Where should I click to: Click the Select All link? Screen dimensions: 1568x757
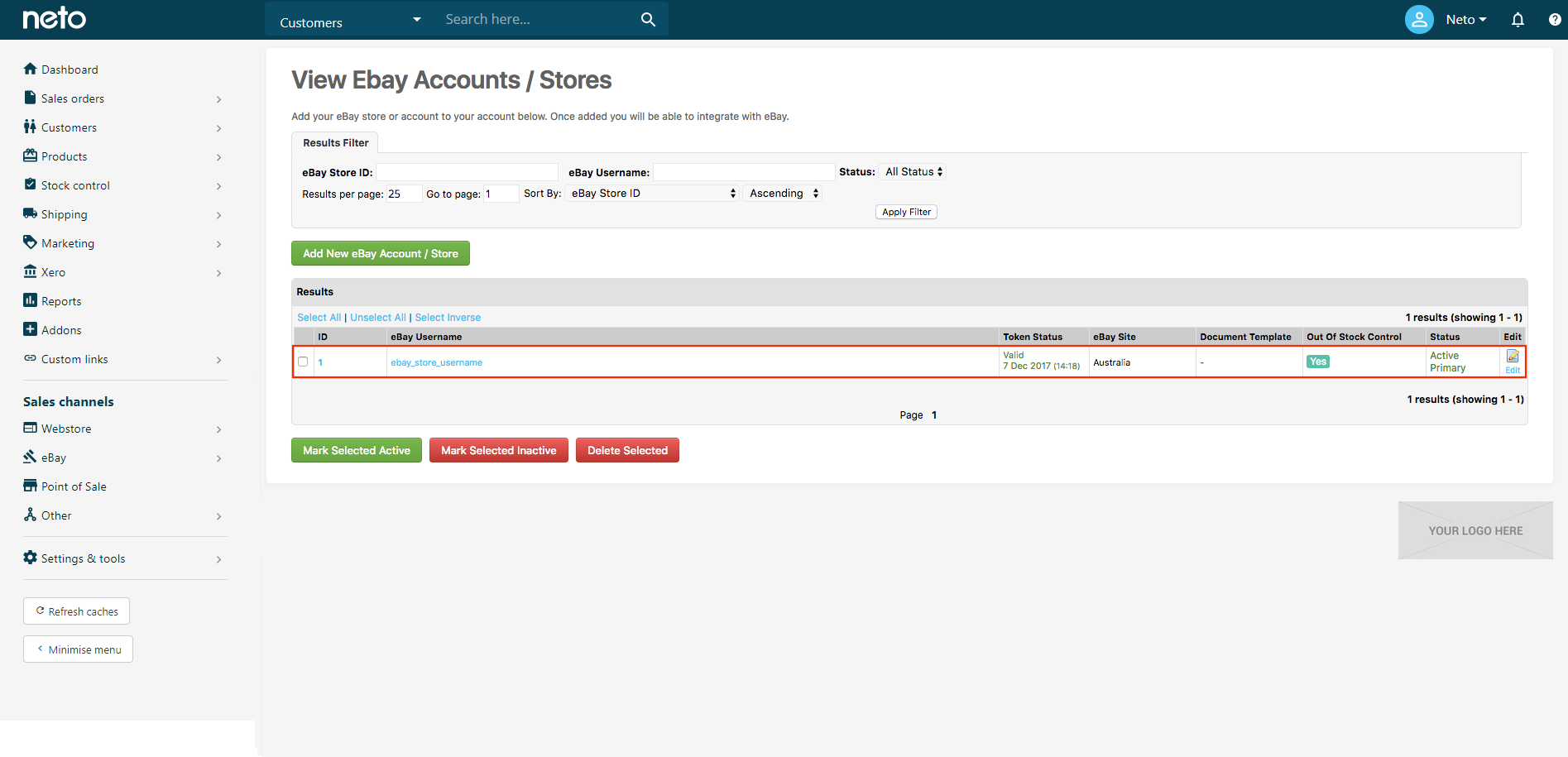(x=319, y=318)
